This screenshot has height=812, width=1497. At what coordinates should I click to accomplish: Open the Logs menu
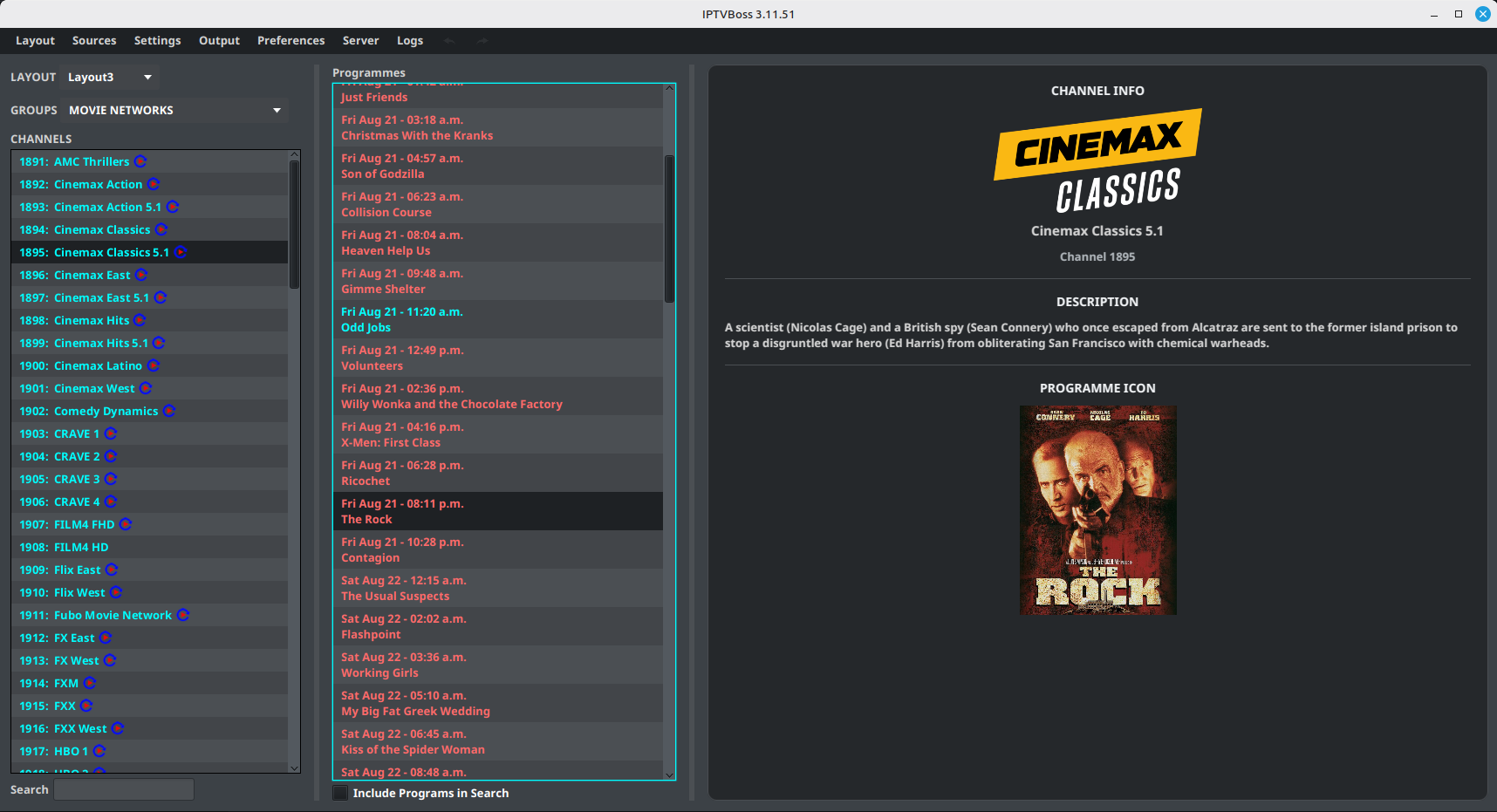point(410,40)
